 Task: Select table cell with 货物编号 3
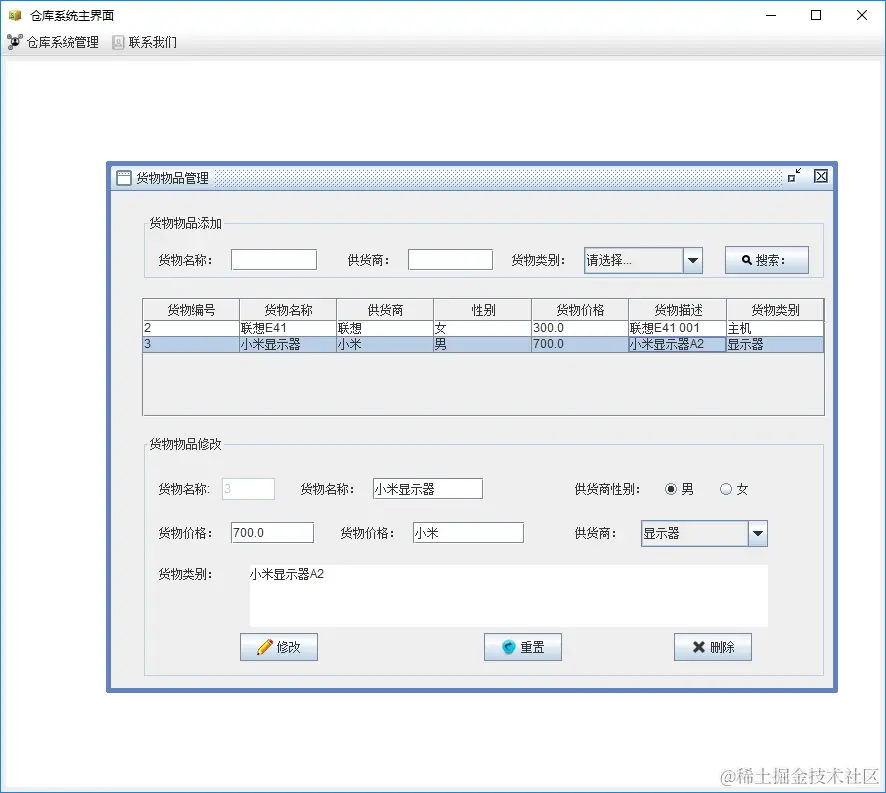click(x=191, y=344)
